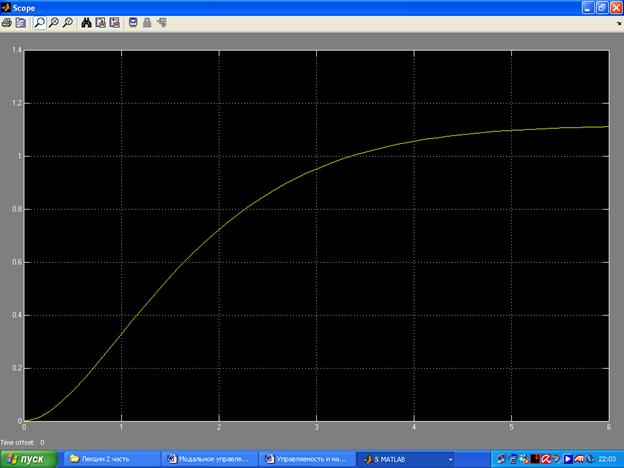Maximize/restore the Scope window

pos(602,8)
